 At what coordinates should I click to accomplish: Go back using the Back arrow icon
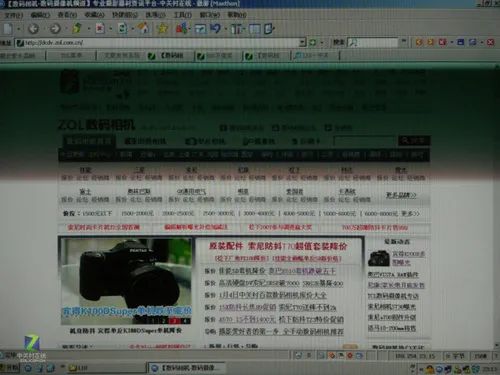pyautogui.click(x=33, y=29)
